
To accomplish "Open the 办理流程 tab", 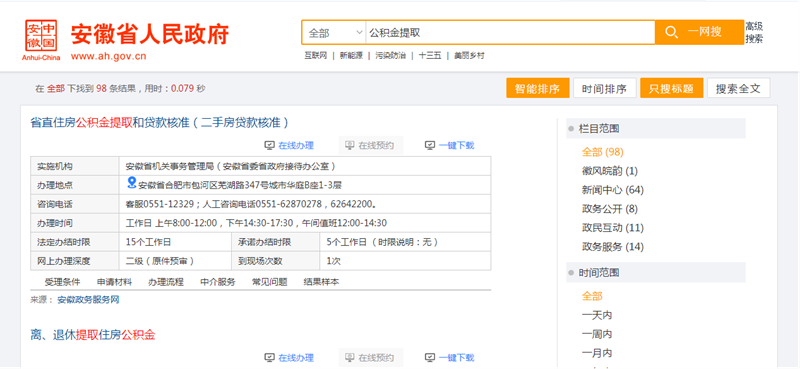I will (x=166, y=282).
